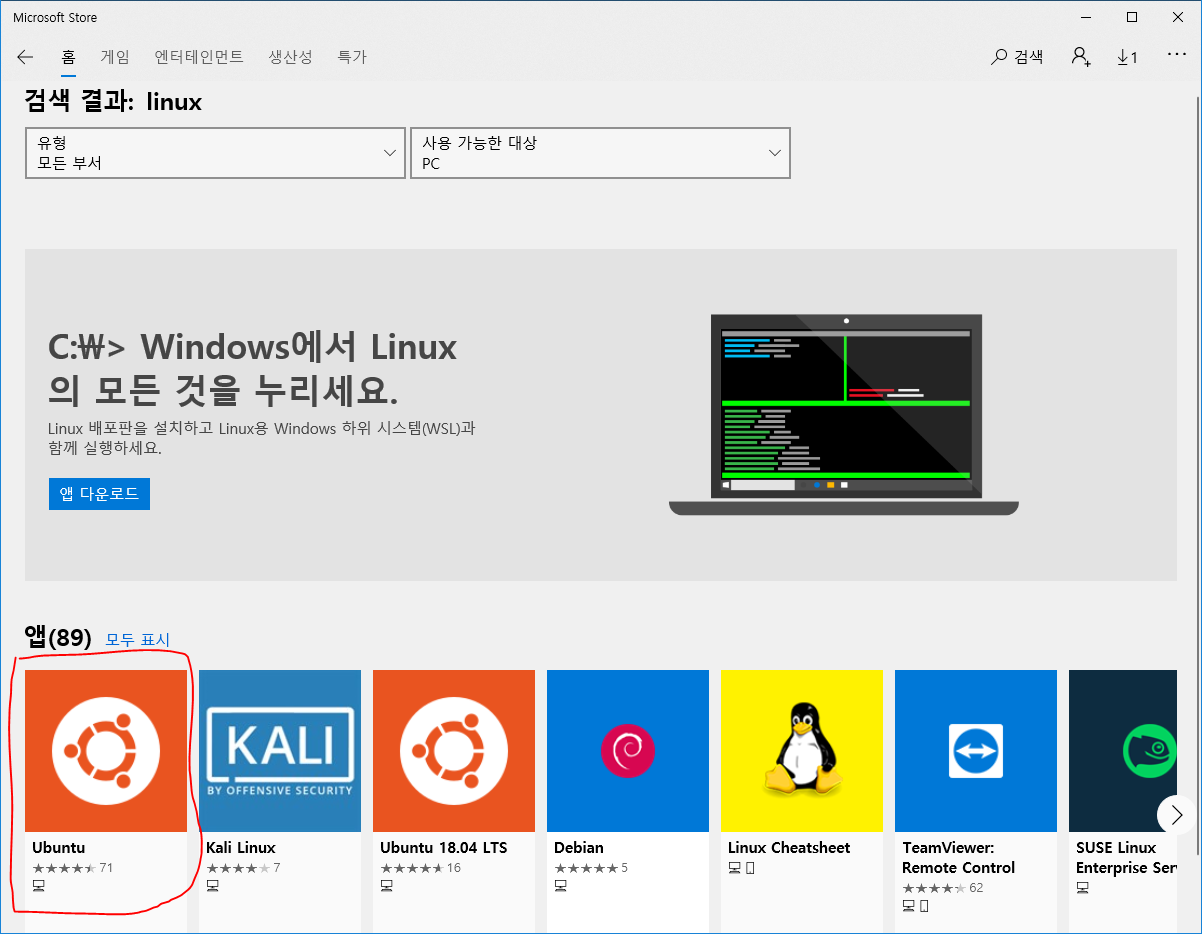Click the Kali Linux rating of 7
This screenshot has width=1202, height=934.
point(243,868)
